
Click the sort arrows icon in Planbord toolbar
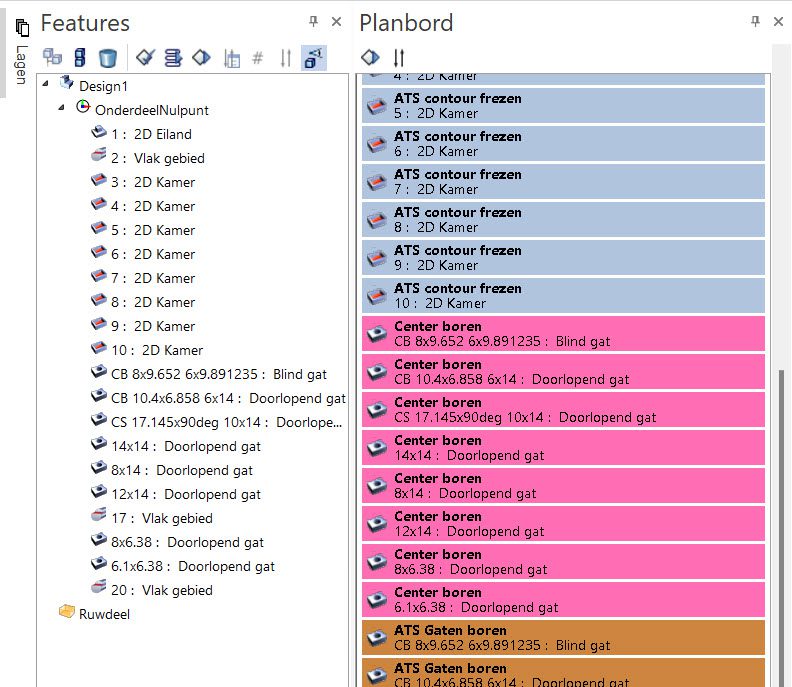(x=399, y=58)
